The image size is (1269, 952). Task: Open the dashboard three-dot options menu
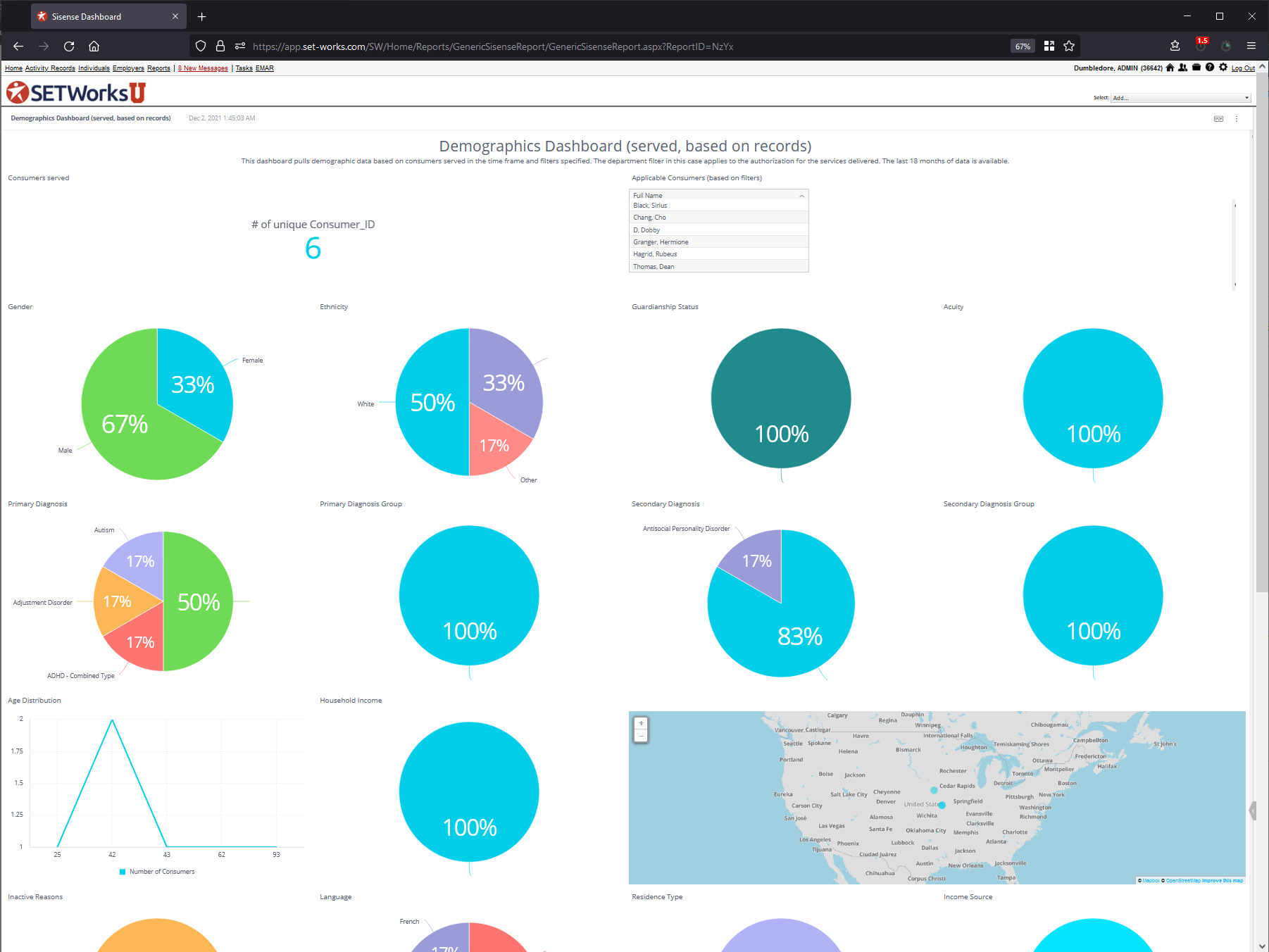[1237, 119]
